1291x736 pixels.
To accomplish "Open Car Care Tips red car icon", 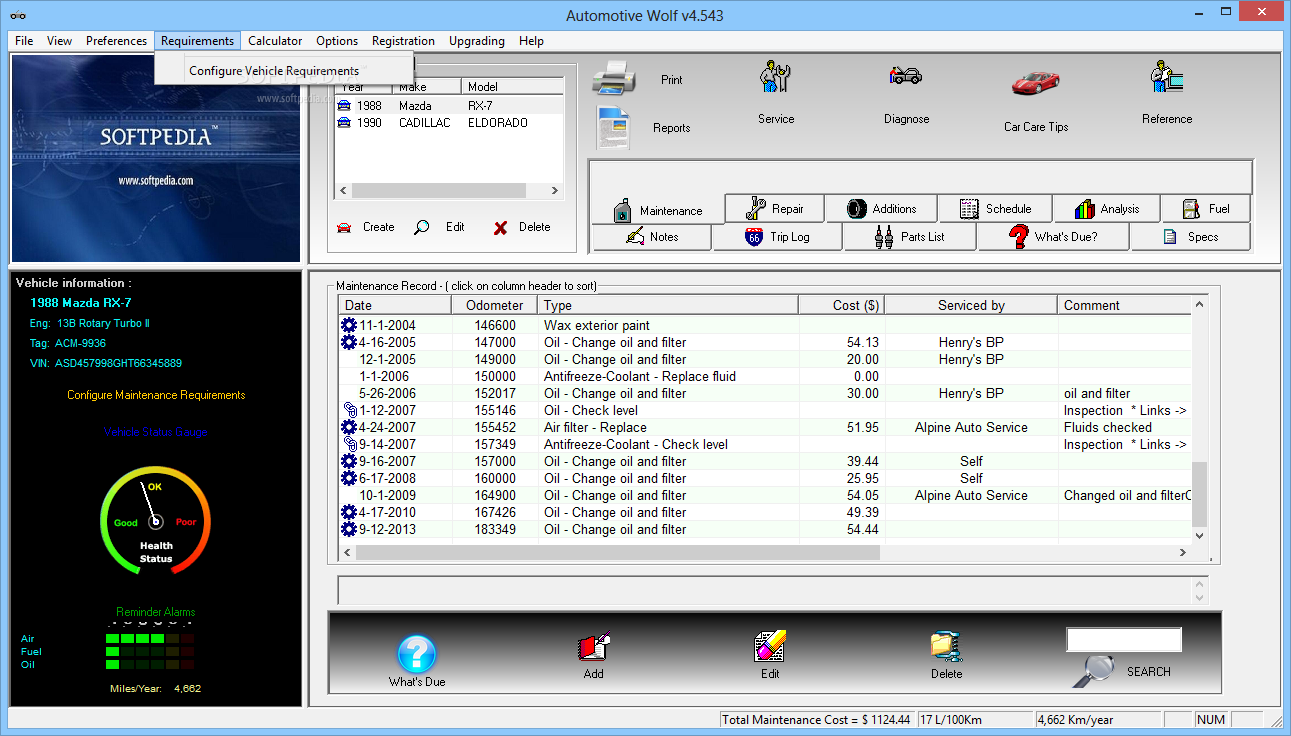I will tap(1035, 82).
